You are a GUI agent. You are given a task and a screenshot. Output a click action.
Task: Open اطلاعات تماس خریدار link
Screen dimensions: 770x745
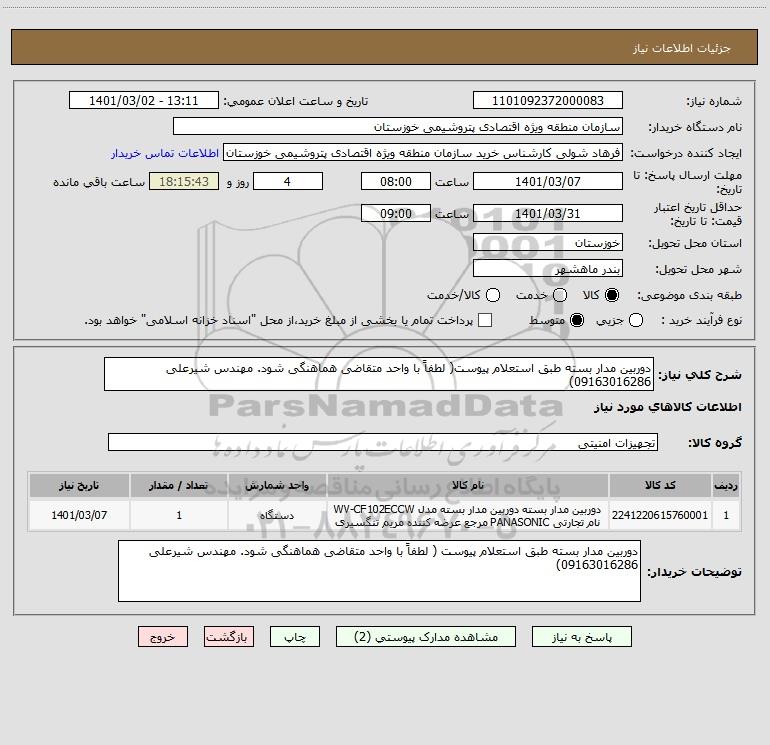pos(165,153)
